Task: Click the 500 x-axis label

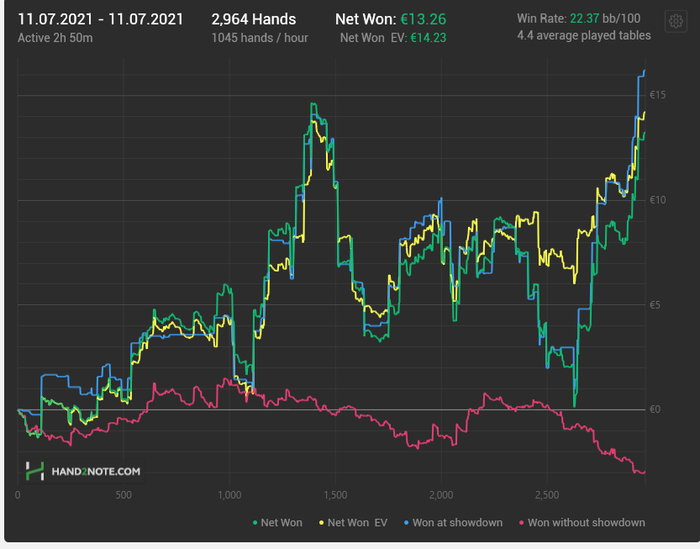Action: [123, 495]
